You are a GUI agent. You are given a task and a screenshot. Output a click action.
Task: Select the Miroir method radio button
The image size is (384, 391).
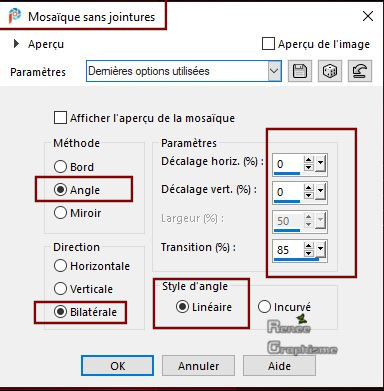coord(60,213)
